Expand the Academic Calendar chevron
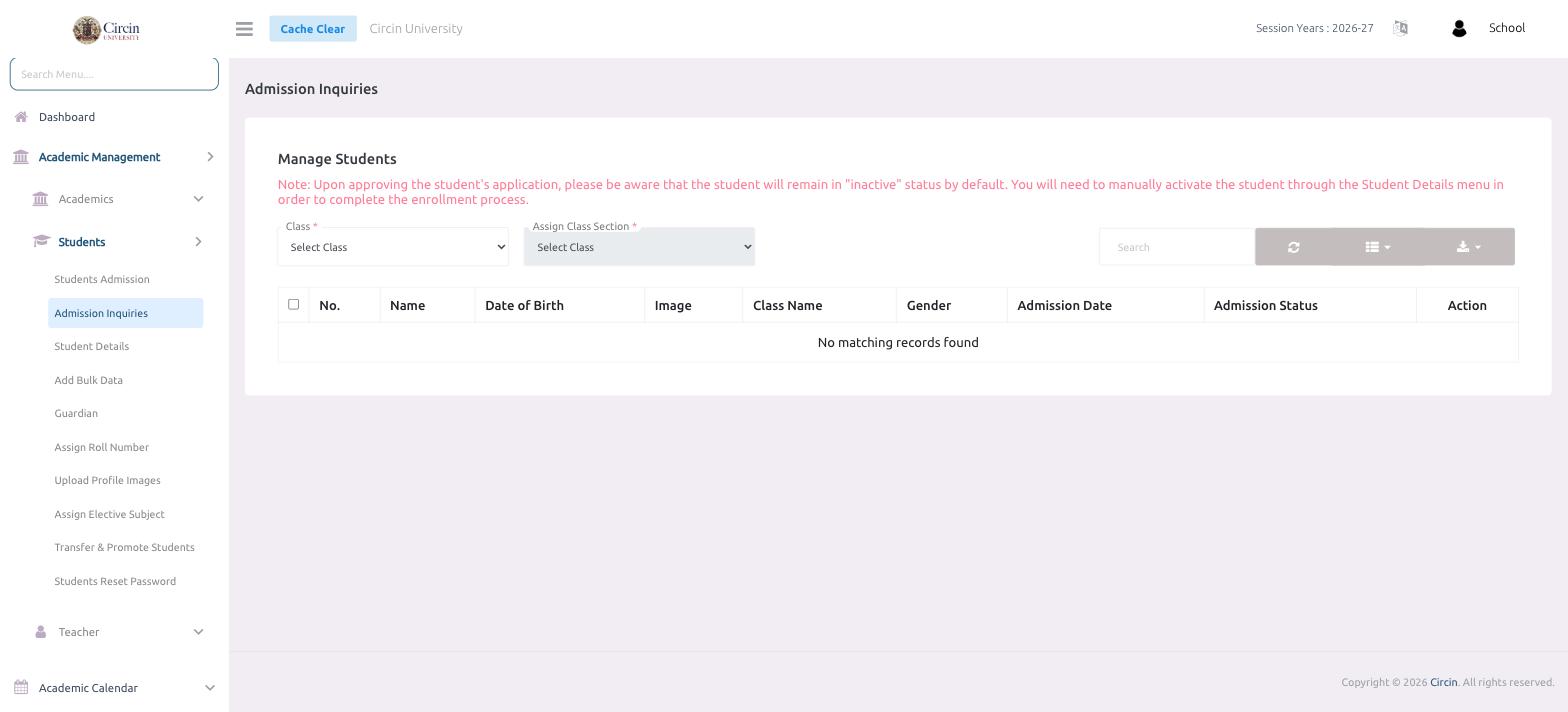This screenshot has width=1568, height=712. click(x=210, y=688)
